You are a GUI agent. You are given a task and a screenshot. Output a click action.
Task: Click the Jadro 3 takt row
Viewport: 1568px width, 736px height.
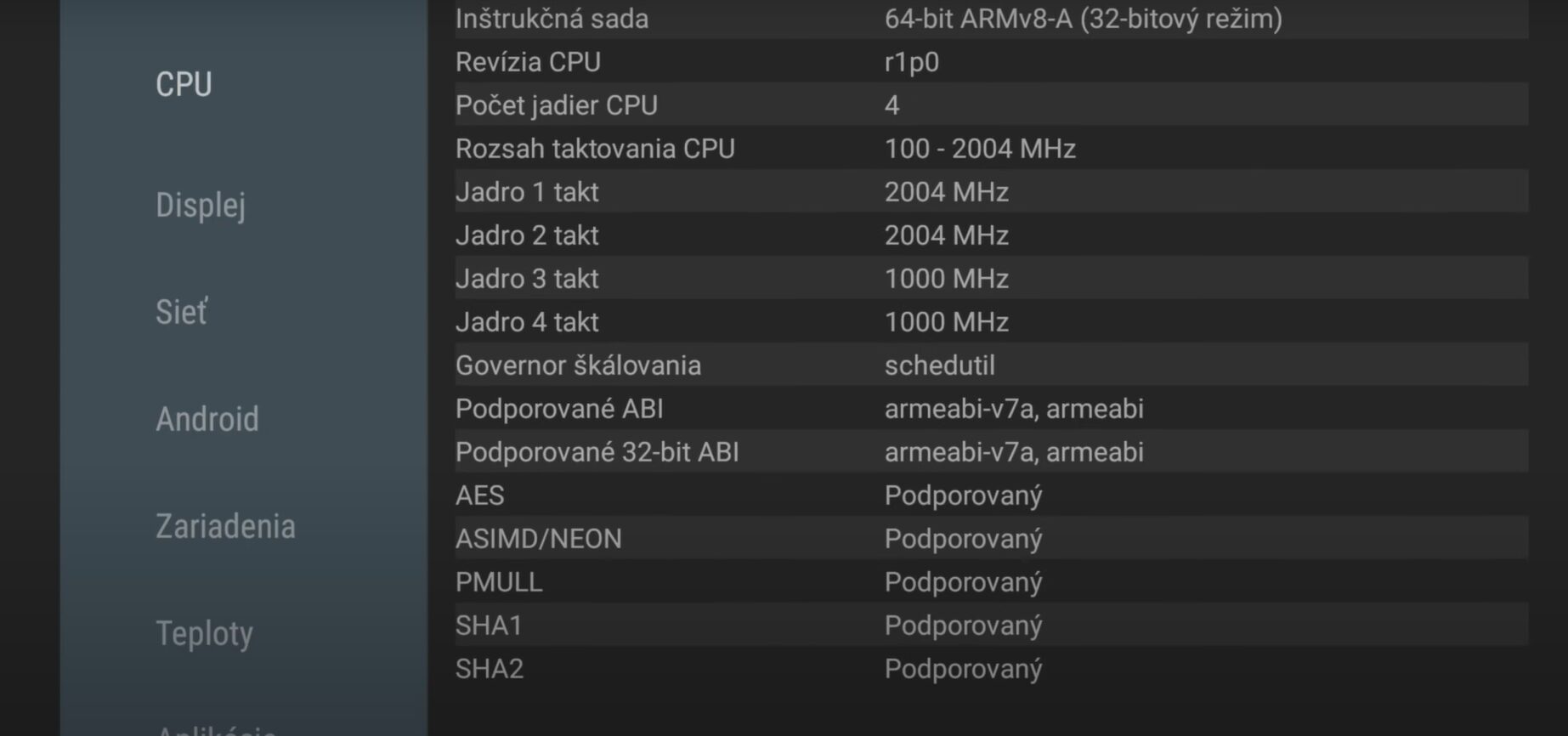pos(991,279)
